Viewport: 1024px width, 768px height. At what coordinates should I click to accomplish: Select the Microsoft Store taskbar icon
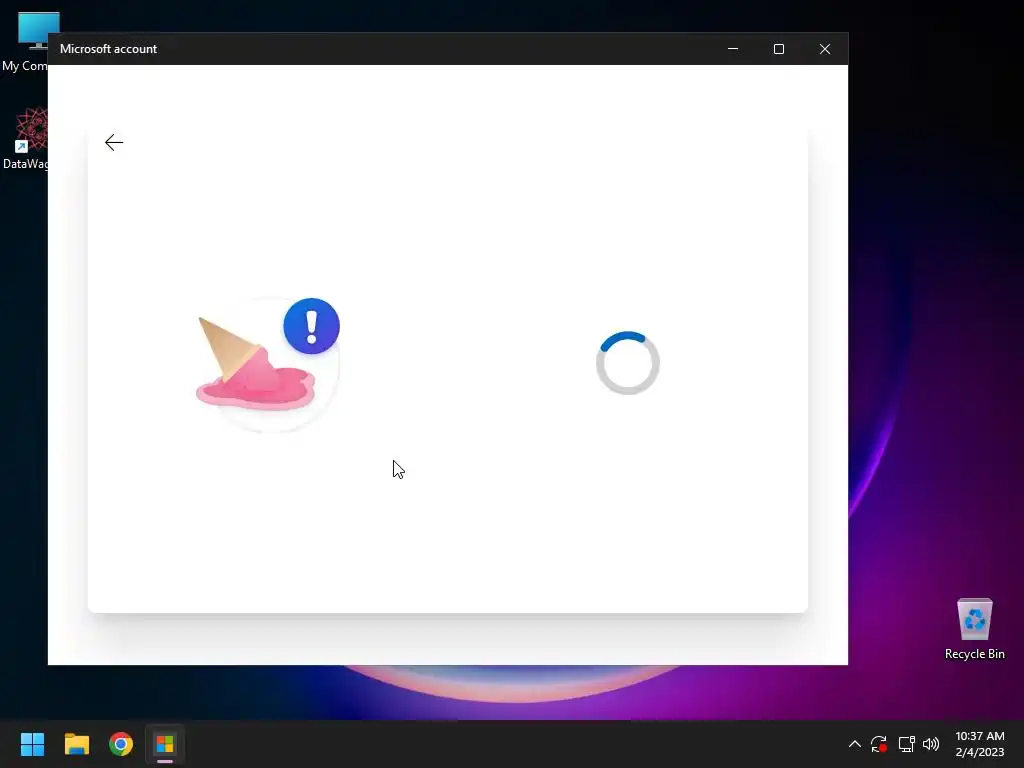(165, 744)
